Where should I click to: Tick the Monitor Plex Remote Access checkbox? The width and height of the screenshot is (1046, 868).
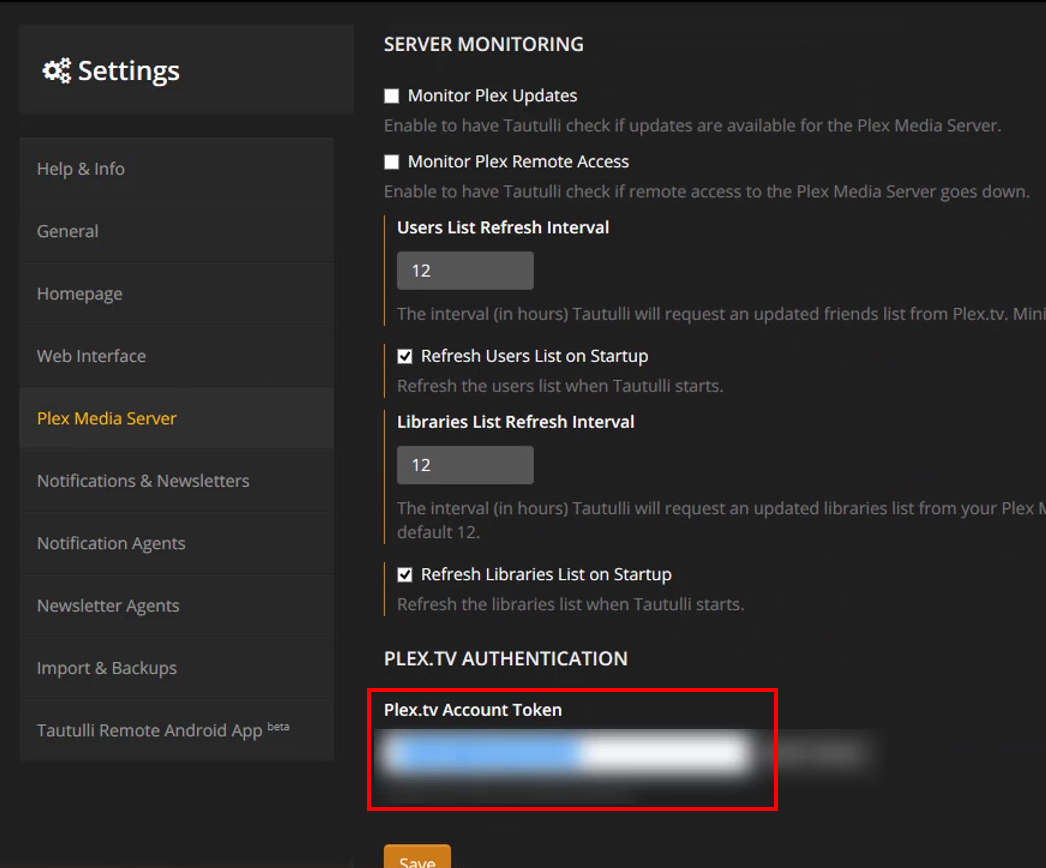tap(392, 162)
